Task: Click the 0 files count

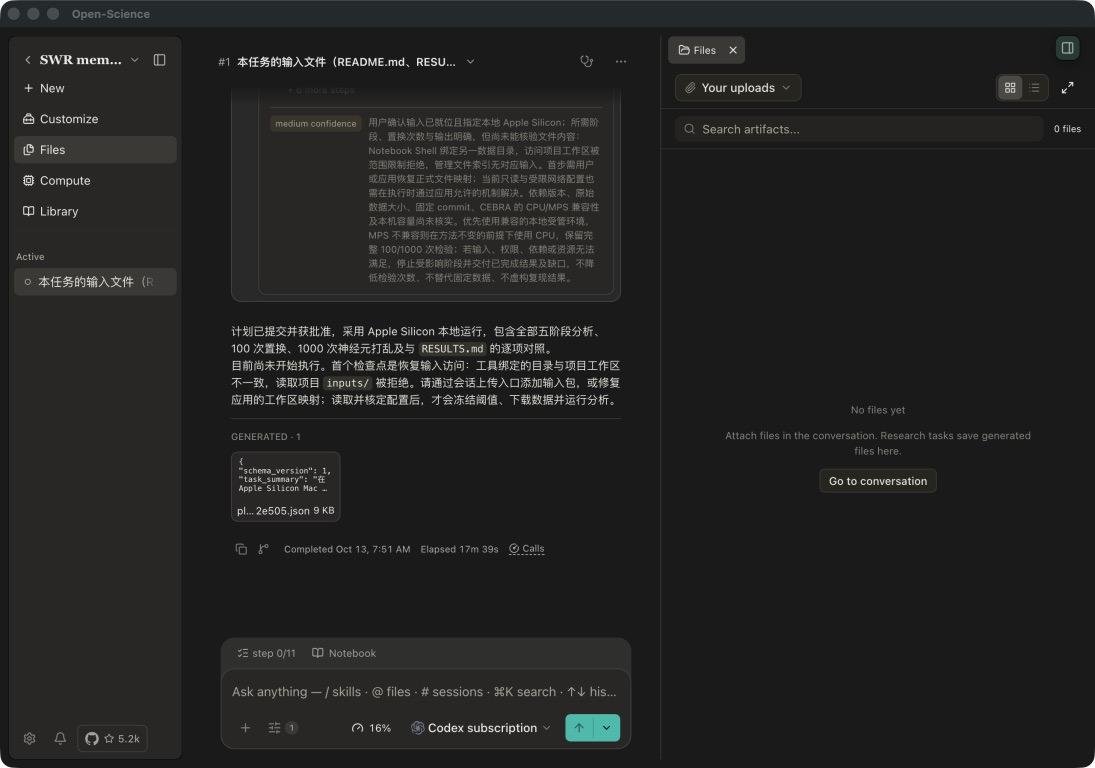Action: [x=1067, y=129]
